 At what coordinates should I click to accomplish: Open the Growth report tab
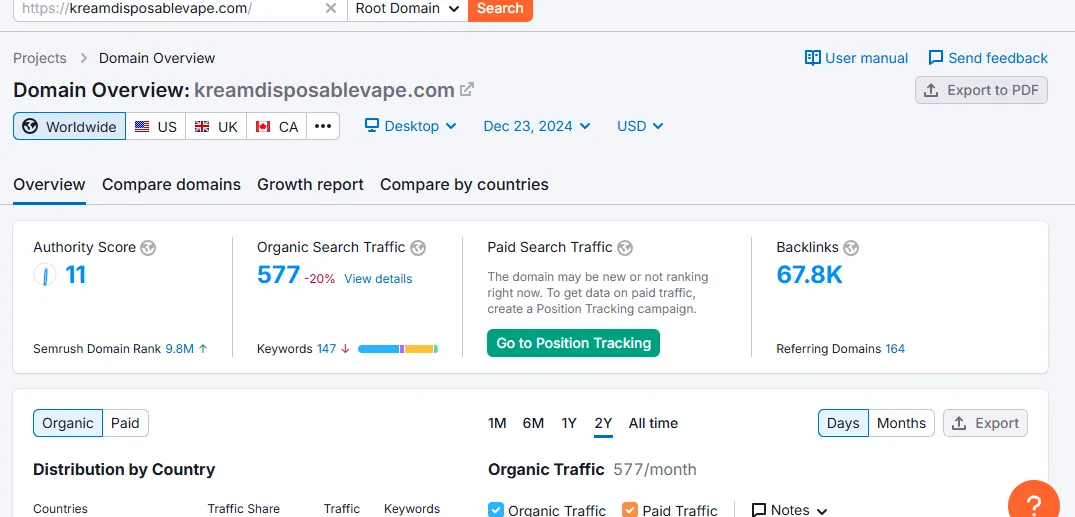coord(310,184)
